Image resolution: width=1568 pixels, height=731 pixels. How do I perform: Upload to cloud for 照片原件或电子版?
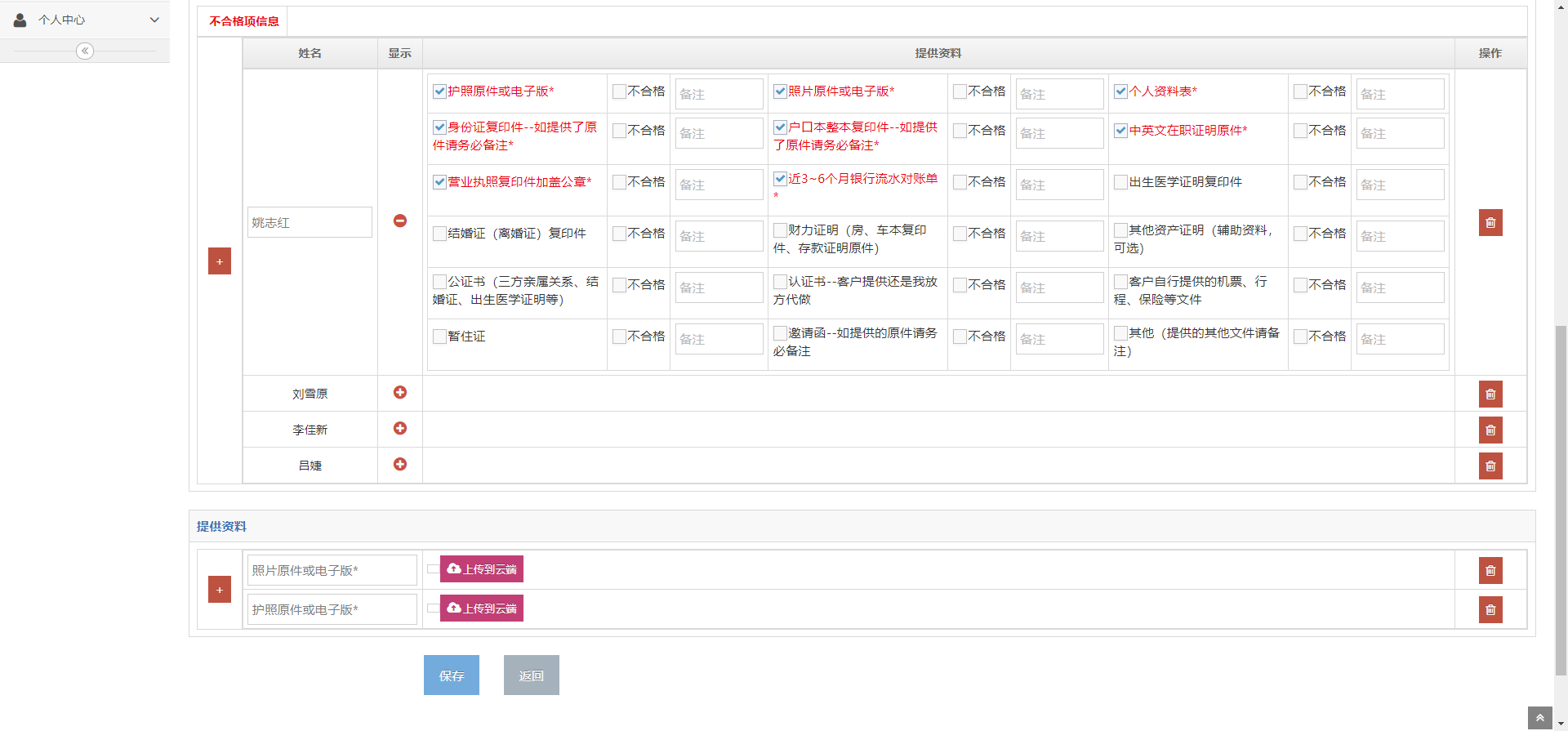tap(482, 568)
